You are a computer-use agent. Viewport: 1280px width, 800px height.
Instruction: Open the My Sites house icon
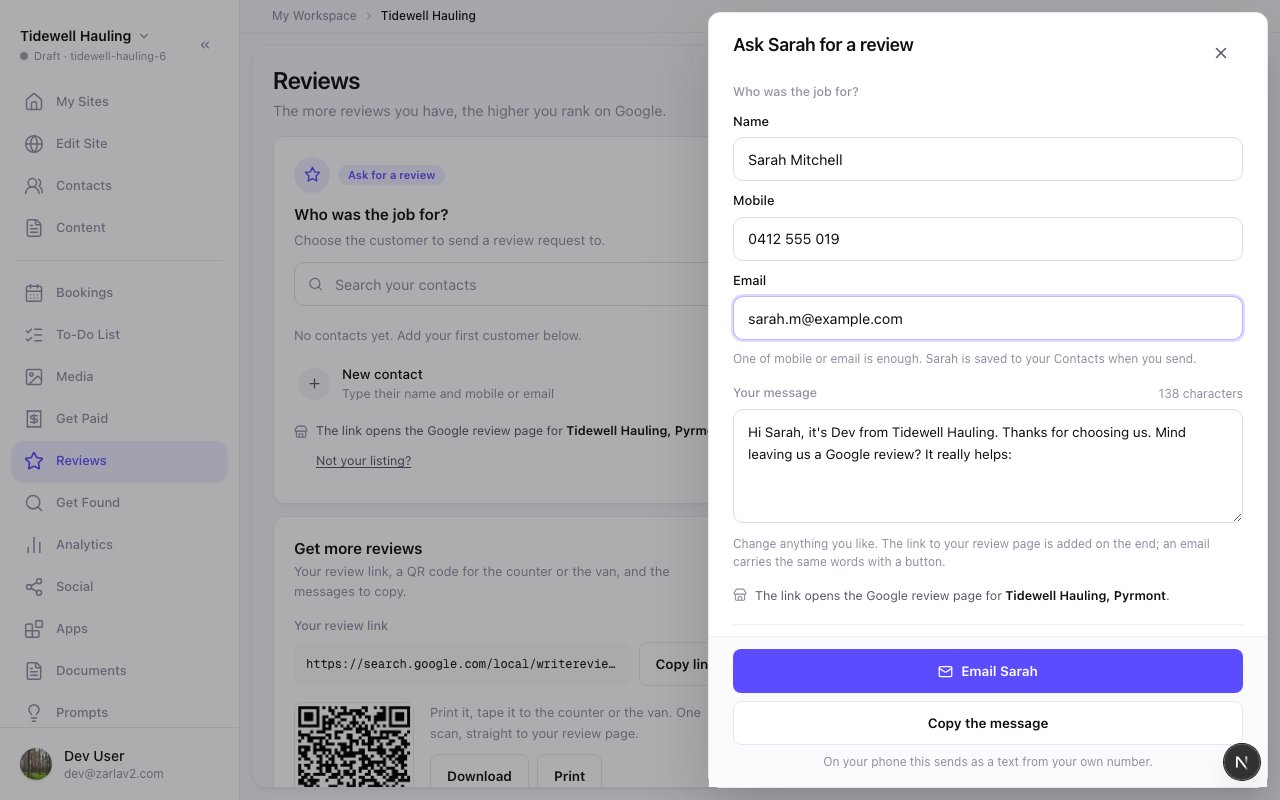click(x=34, y=101)
